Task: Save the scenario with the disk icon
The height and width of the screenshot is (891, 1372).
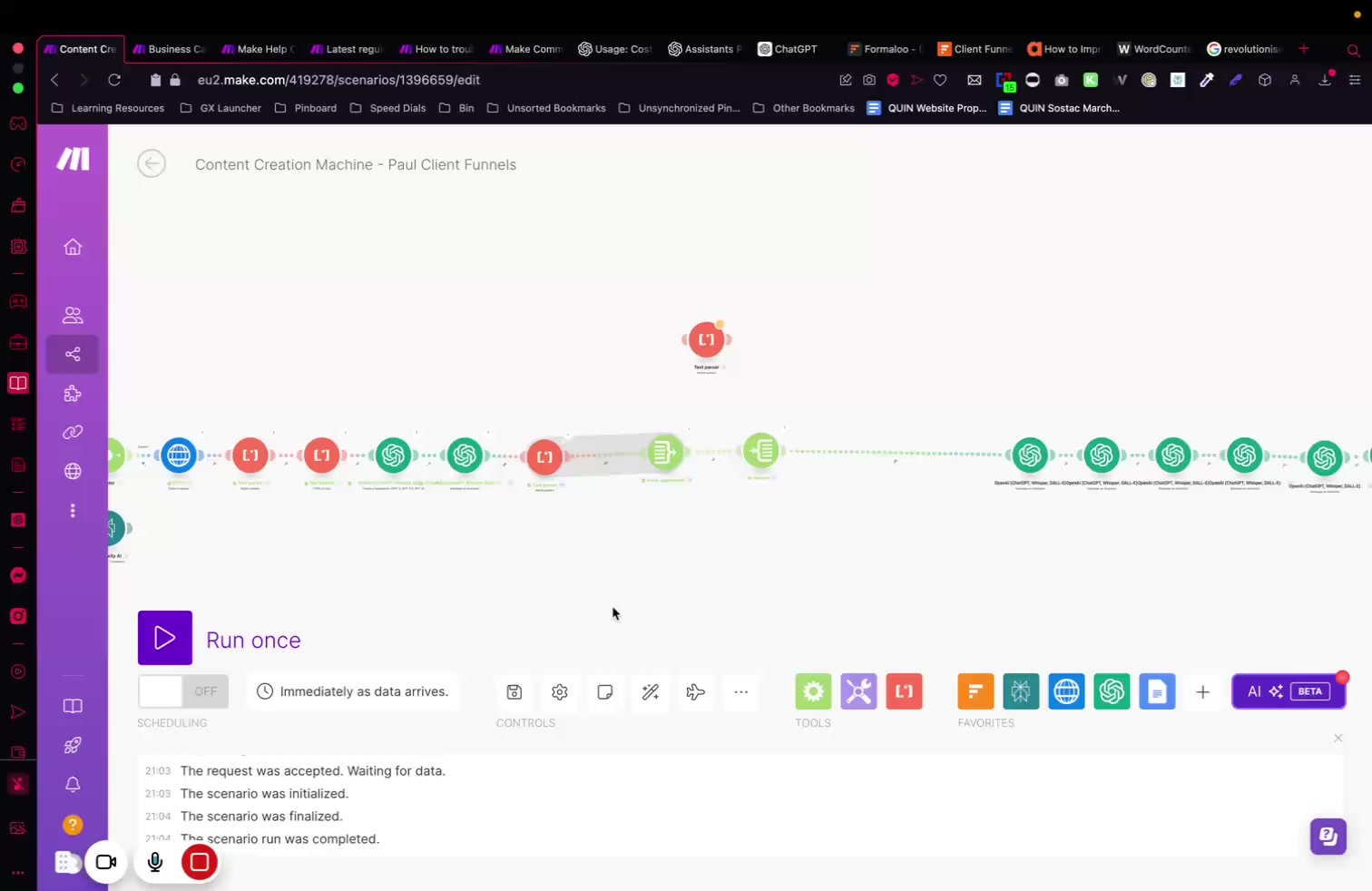Action: (x=514, y=692)
